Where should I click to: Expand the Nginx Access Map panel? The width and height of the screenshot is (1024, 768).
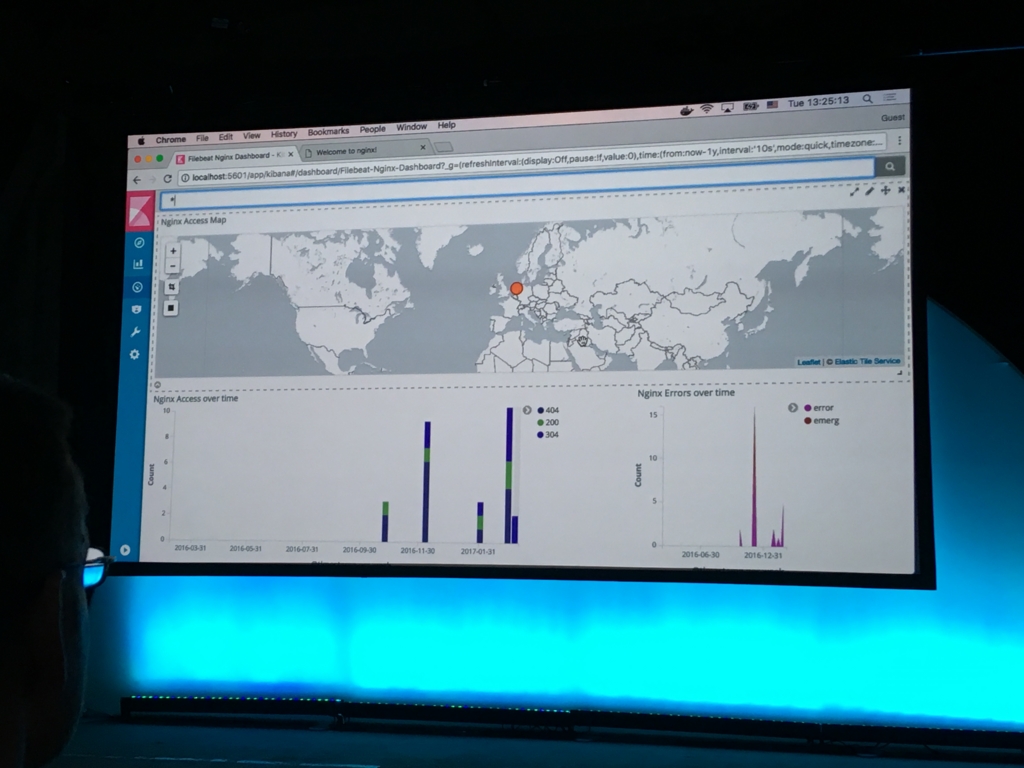854,191
